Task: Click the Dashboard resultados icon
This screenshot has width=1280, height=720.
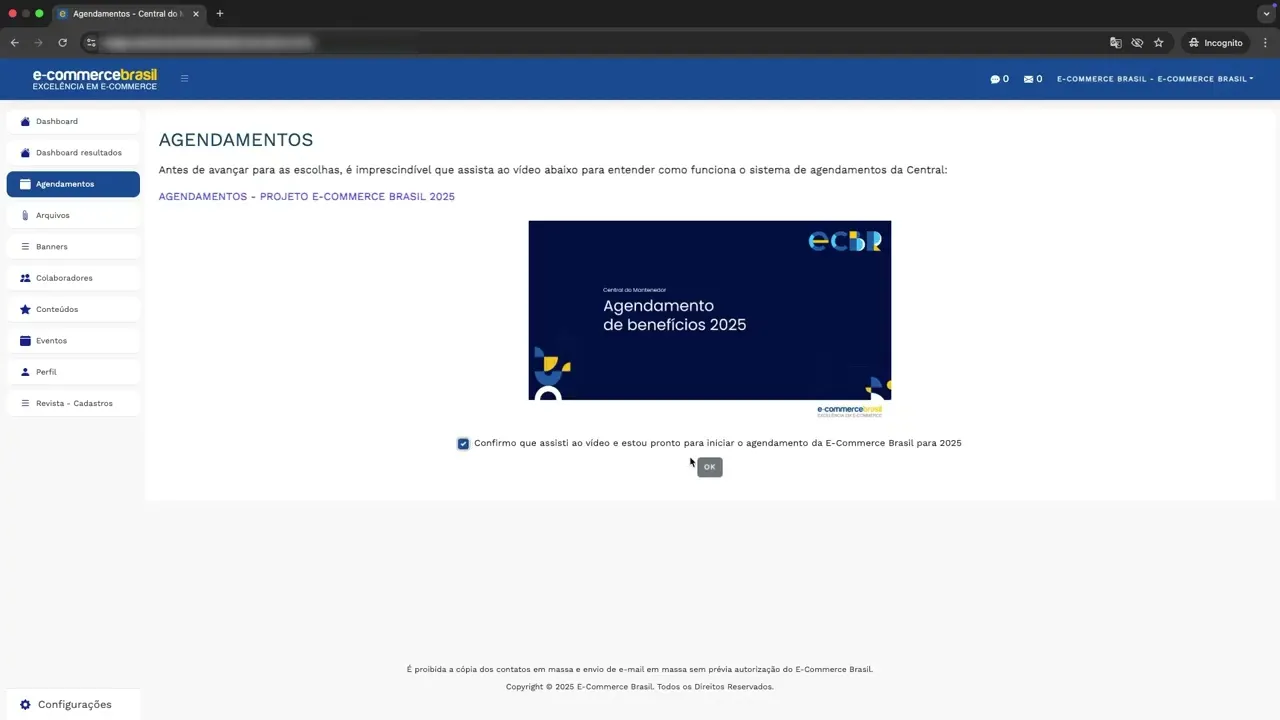Action: click(25, 153)
